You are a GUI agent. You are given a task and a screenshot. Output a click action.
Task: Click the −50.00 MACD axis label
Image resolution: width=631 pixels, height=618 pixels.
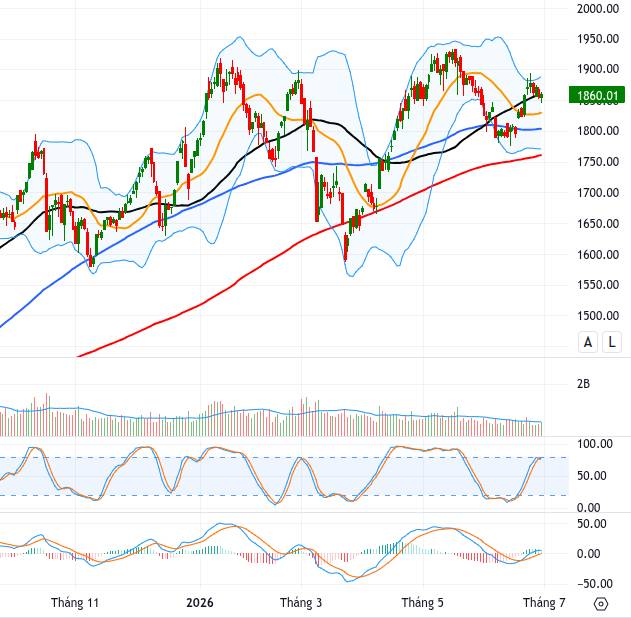pyautogui.click(x=595, y=584)
